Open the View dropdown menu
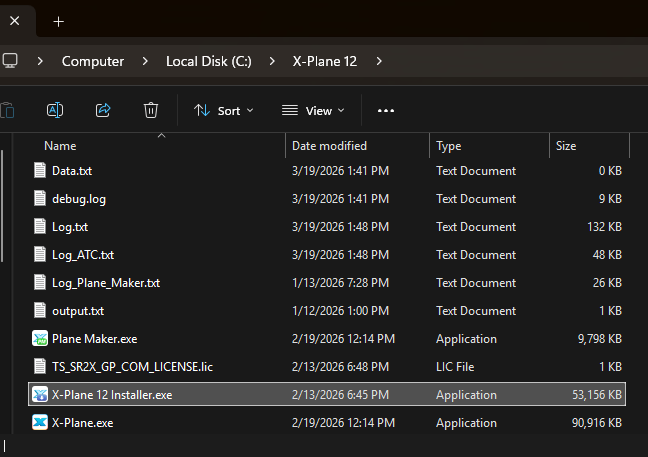This screenshot has width=648, height=457. pyautogui.click(x=313, y=111)
